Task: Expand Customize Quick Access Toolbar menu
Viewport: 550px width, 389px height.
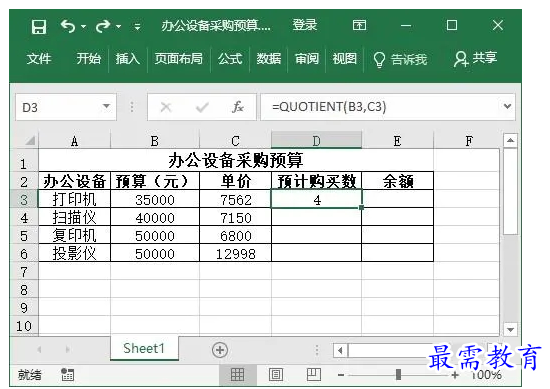Action: pyautogui.click(x=138, y=27)
